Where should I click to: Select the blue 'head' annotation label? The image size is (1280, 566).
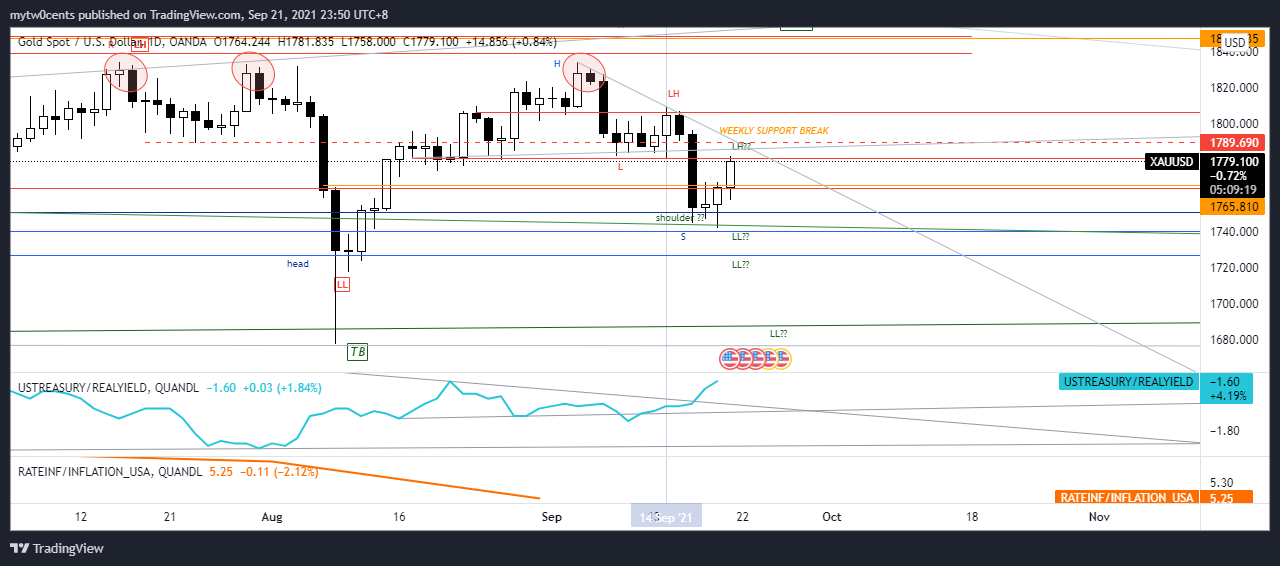298,264
